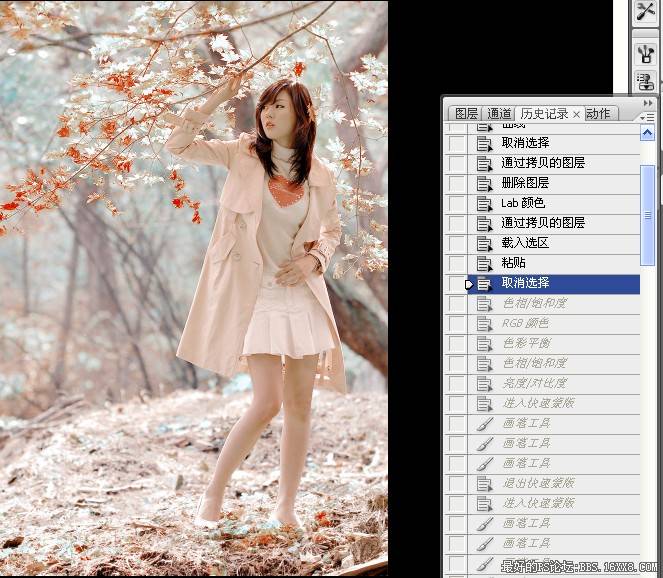Collapse the panel with the double-arrow icon
The height and width of the screenshot is (578, 663).
(x=647, y=103)
